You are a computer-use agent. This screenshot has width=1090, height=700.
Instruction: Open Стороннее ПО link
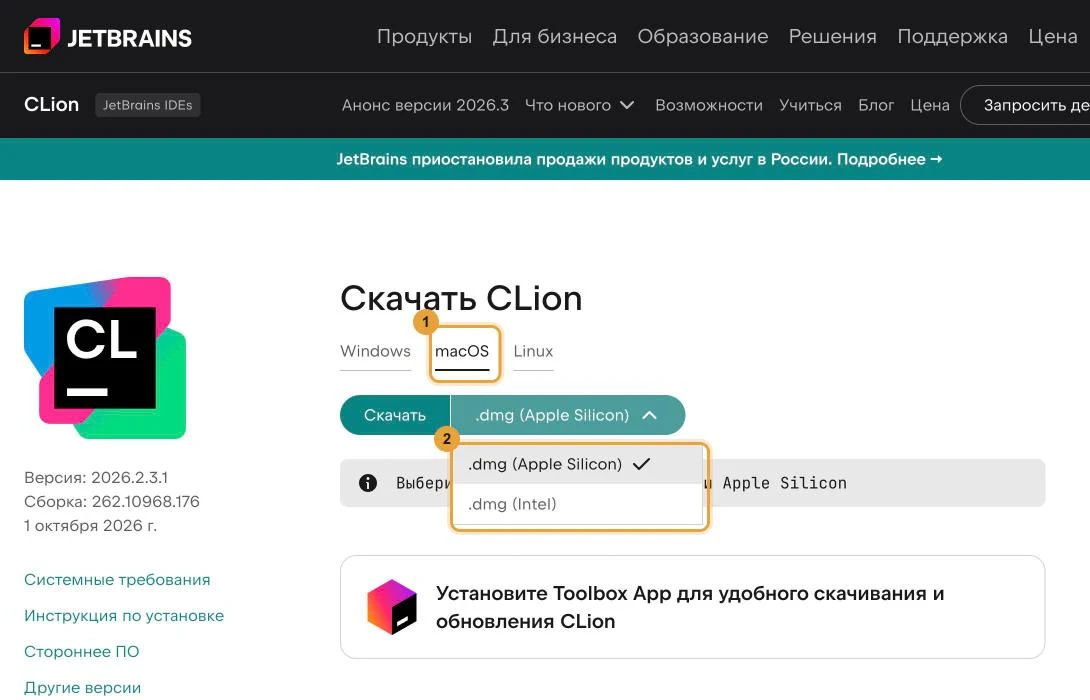point(81,652)
